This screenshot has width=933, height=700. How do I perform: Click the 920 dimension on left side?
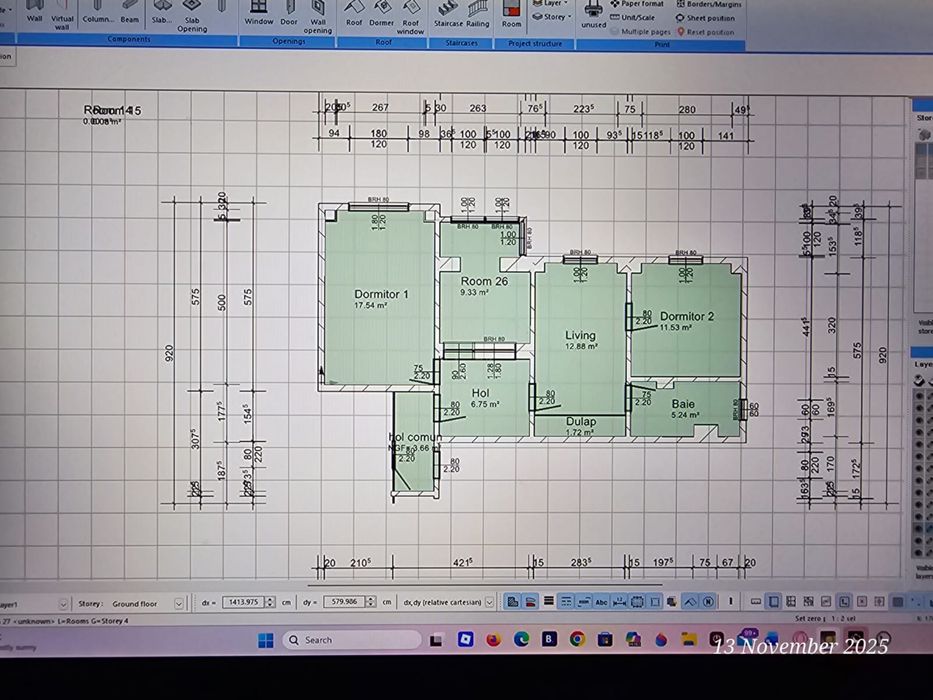pyautogui.click(x=170, y=353)
